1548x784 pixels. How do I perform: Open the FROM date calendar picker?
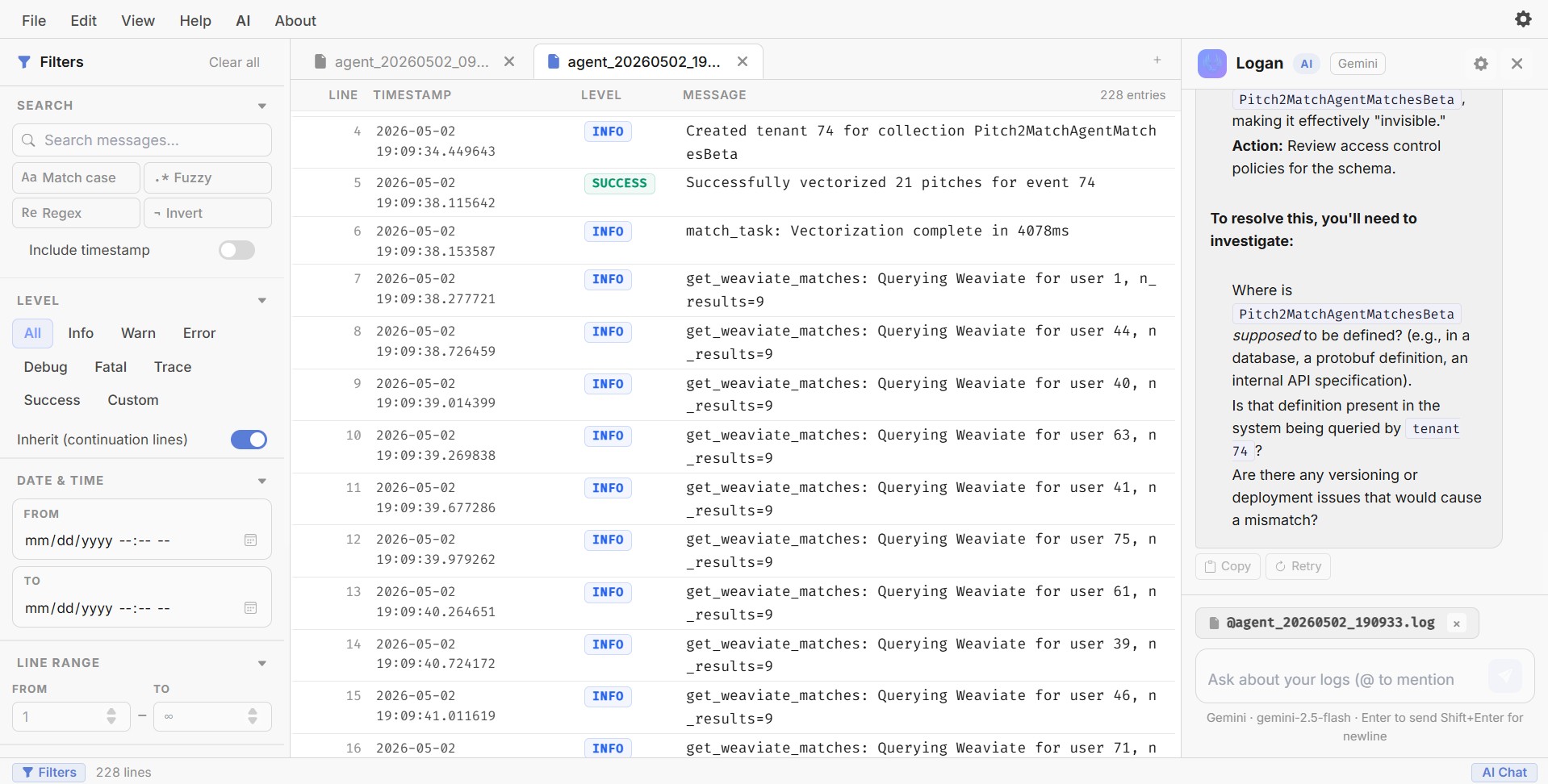250,540
